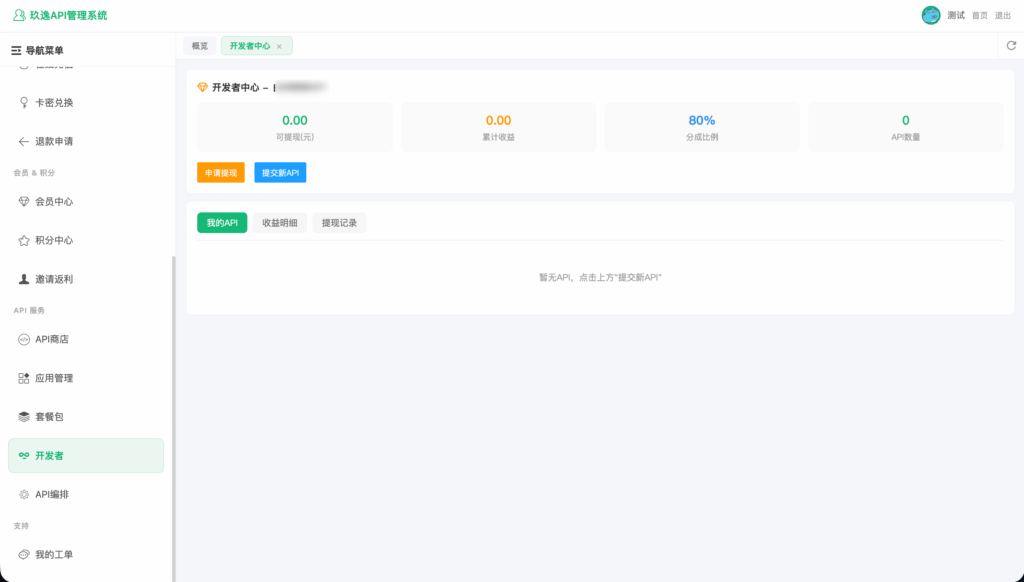Click the 退出 logout link
1024x582 pixels.
1002,16
